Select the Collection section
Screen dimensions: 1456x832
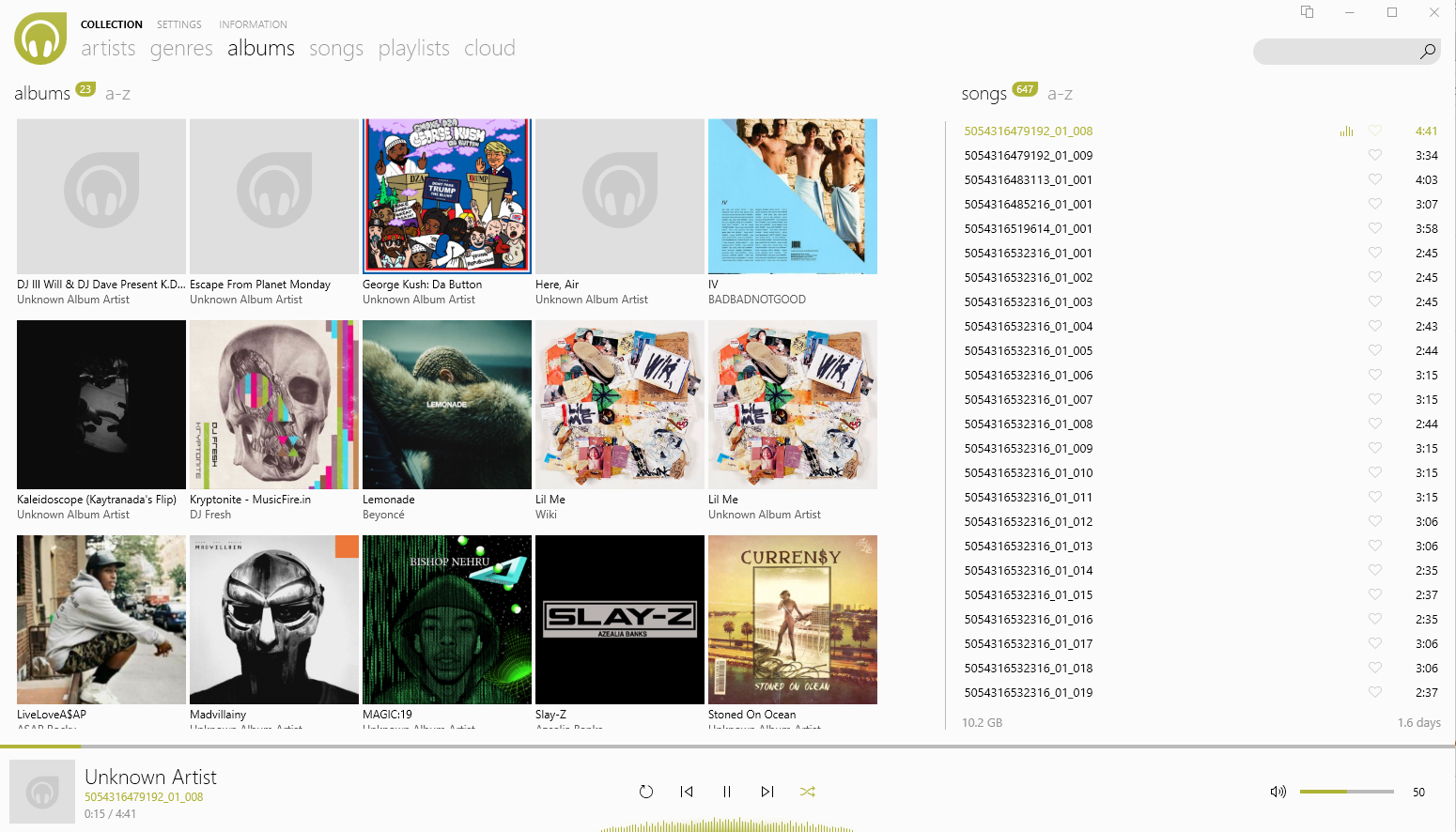pos(112,24)
